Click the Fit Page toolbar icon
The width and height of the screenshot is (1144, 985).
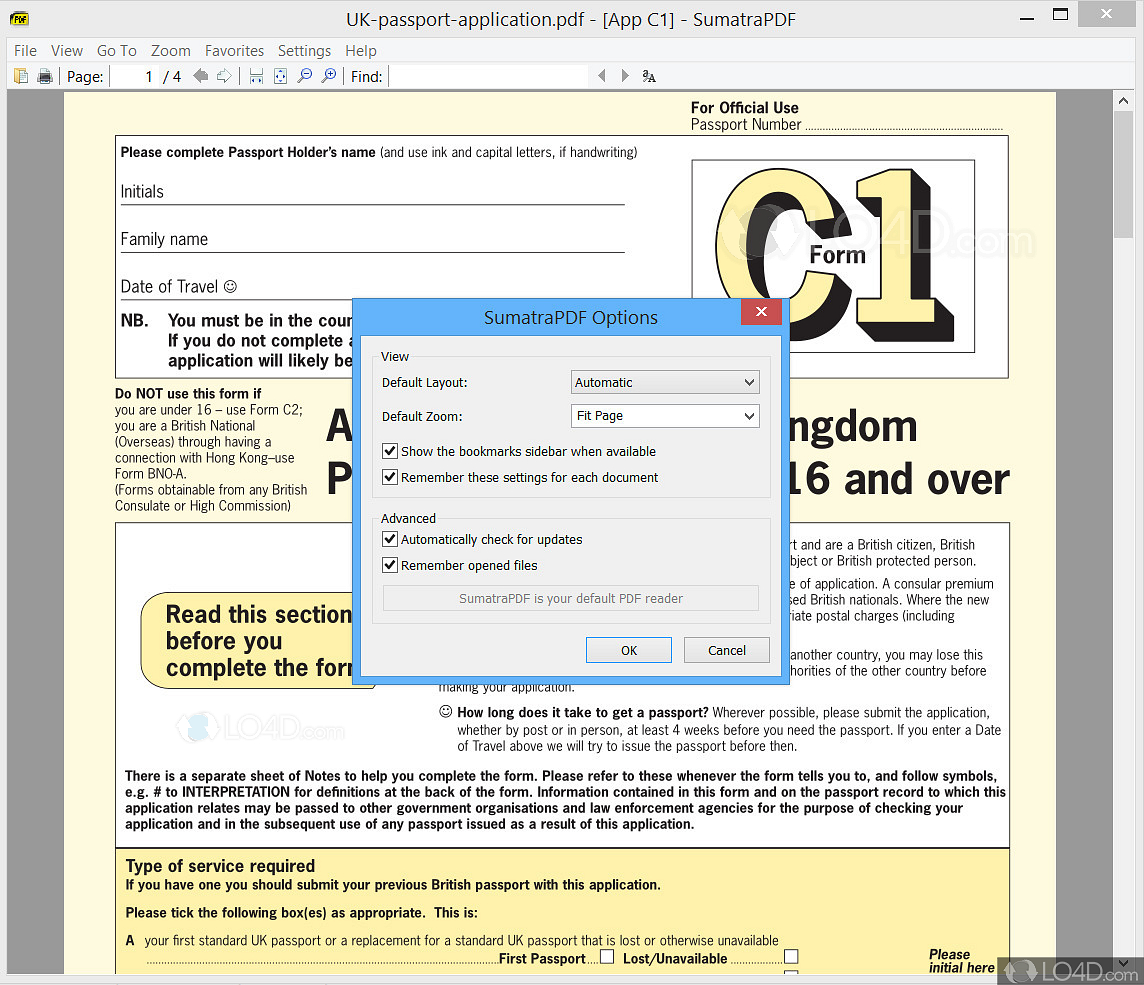280,76
